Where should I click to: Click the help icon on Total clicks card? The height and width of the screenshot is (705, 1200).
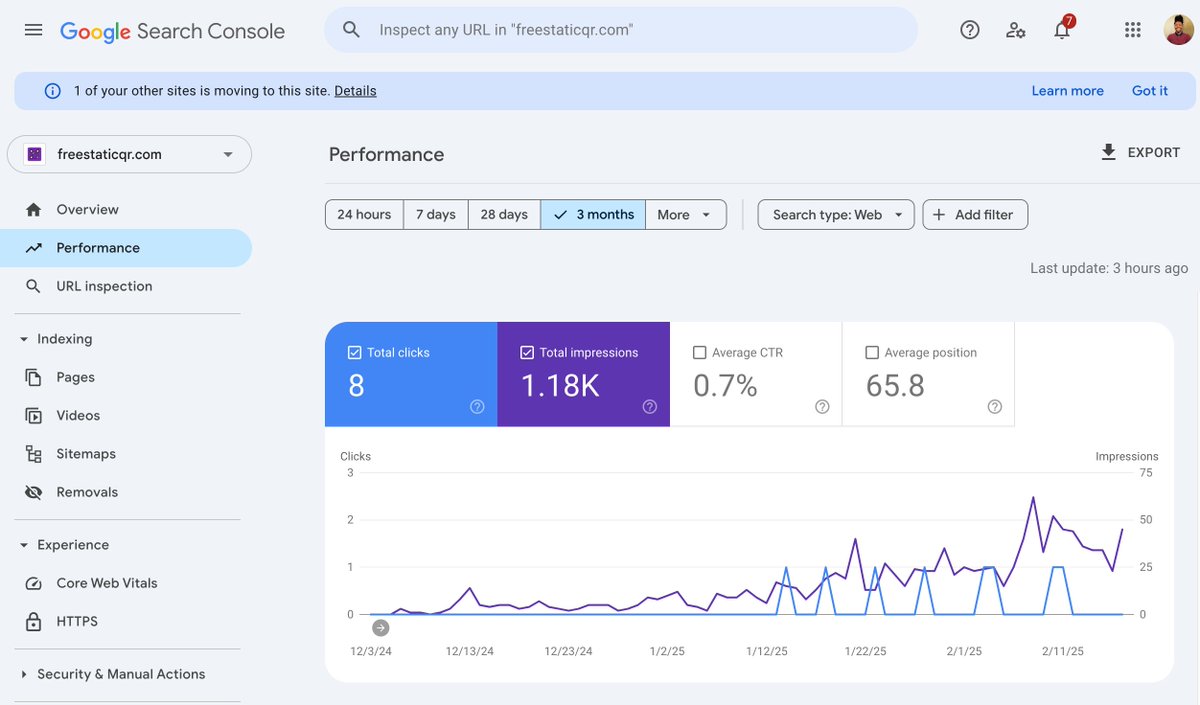[477, 406]
